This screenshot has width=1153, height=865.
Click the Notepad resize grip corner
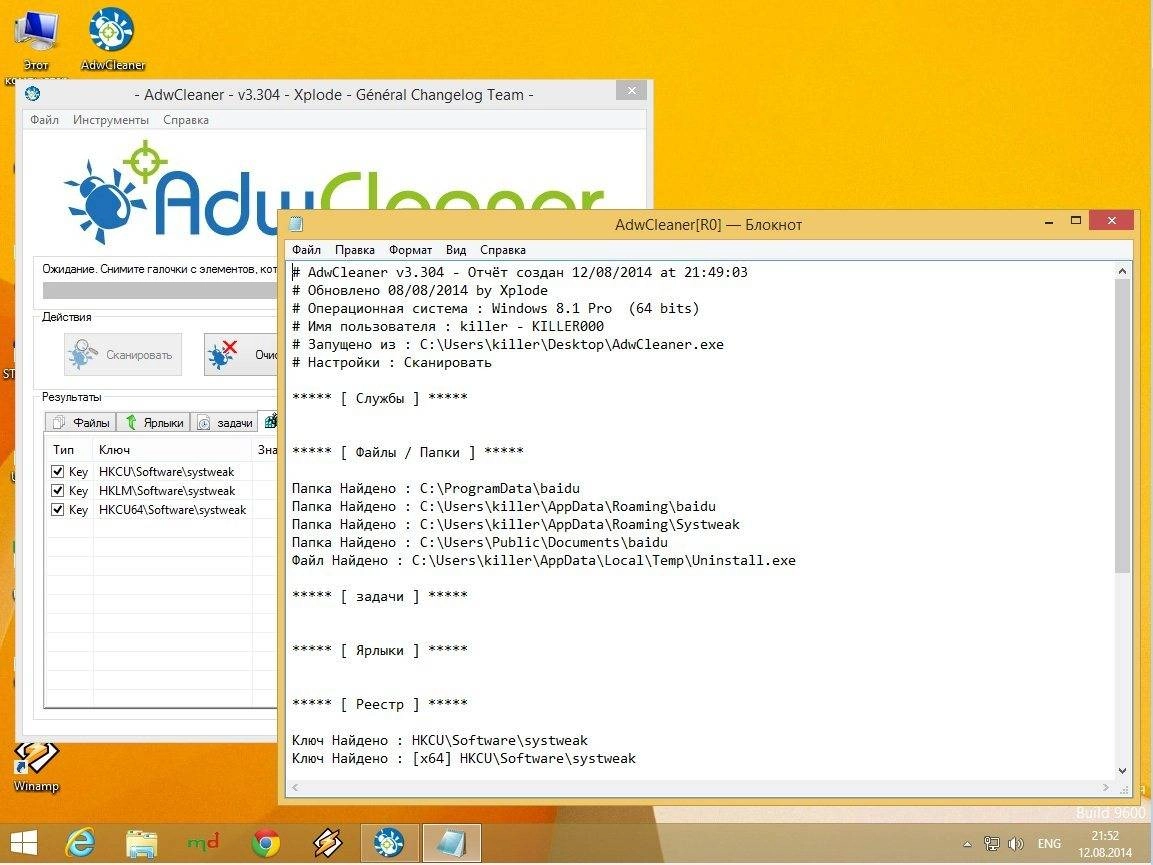click(x=1123, y=788)
